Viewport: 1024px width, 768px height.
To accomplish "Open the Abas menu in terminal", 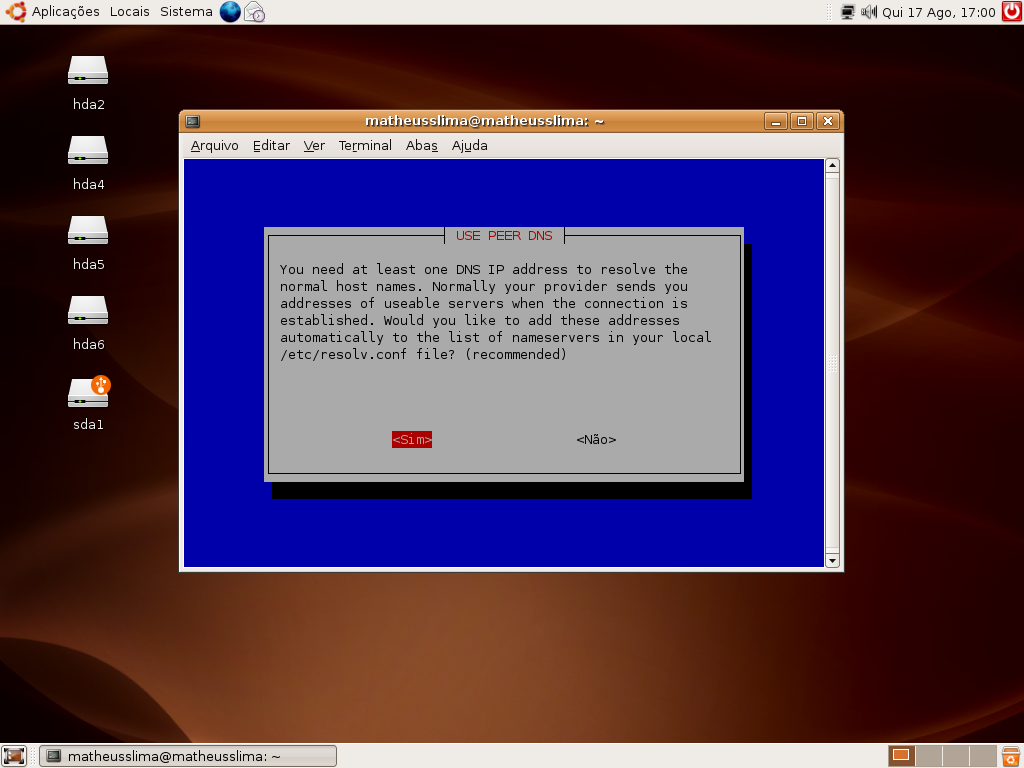I will tap(421, 146).
